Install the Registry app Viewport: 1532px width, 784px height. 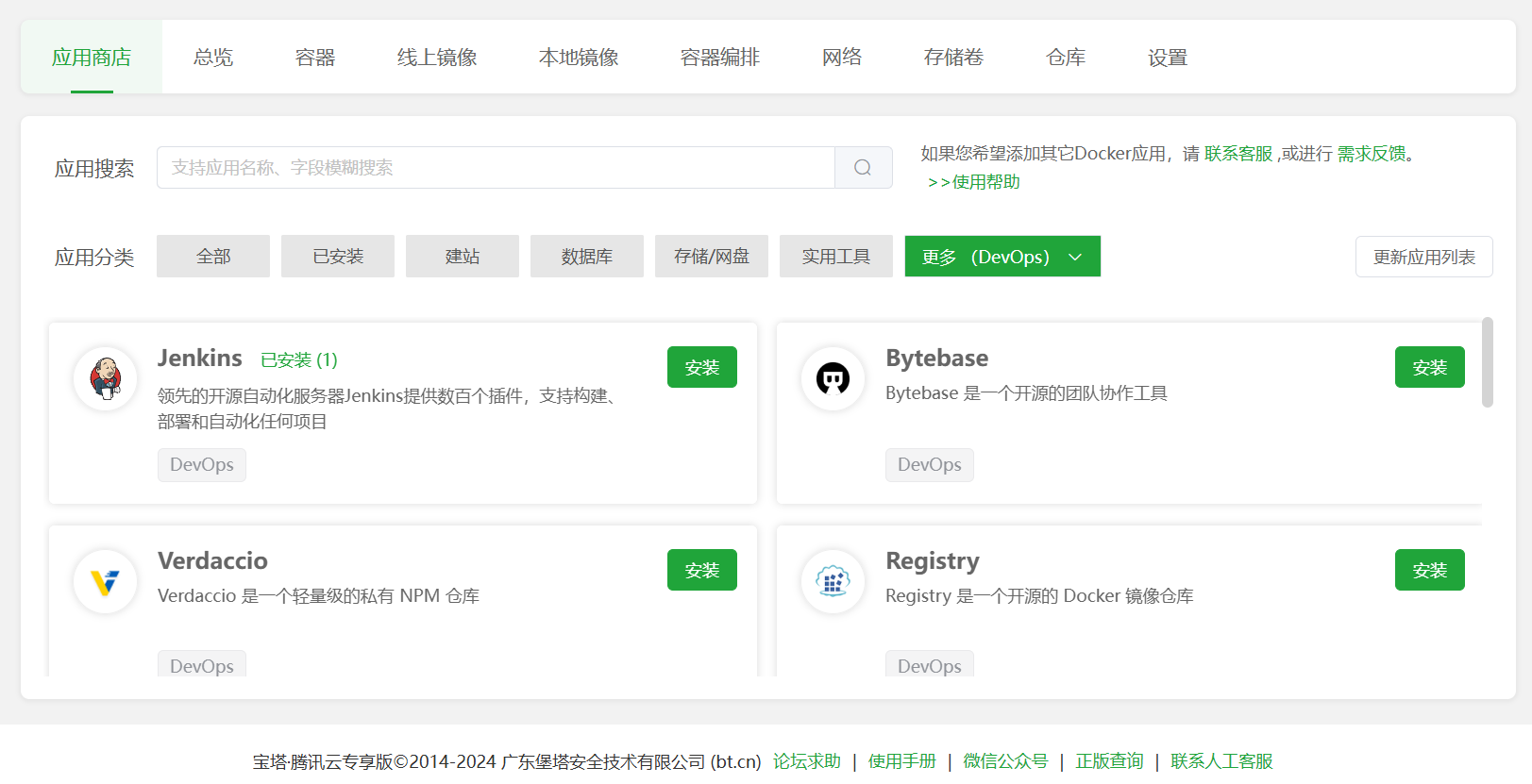pyautogui.click(x=1430, y=570)
